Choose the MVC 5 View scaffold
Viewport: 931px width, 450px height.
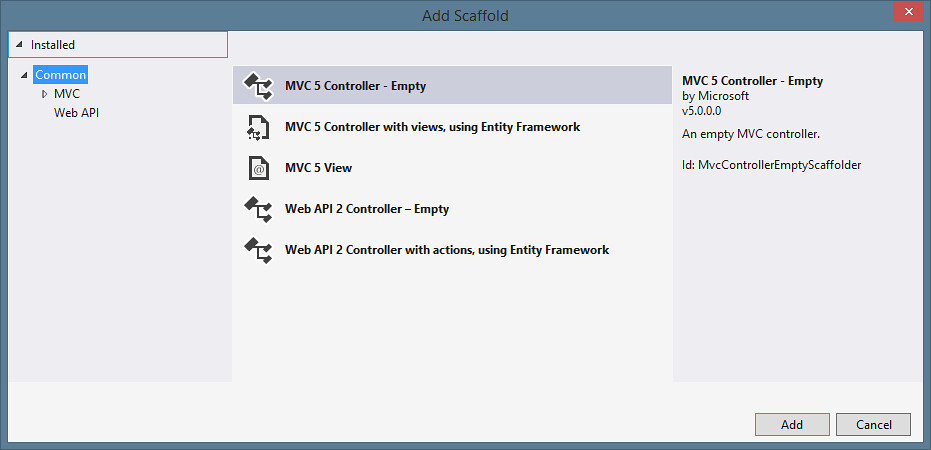[x=318, y=168]
